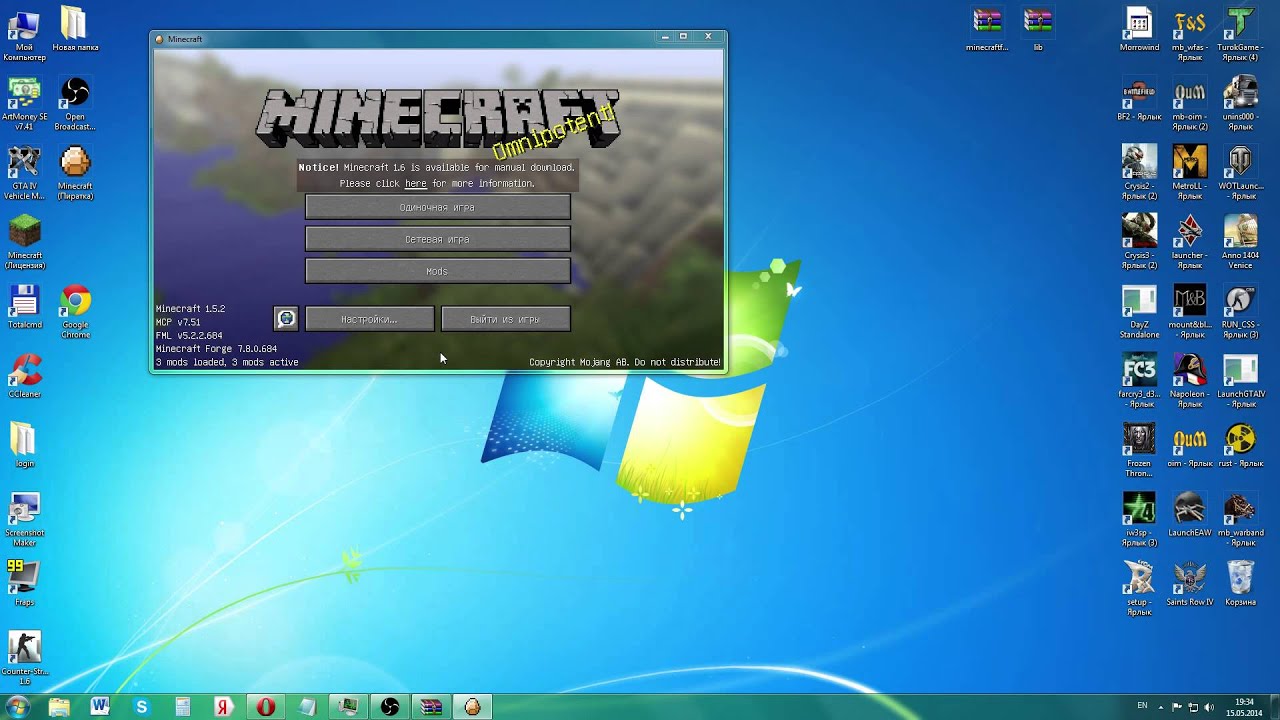
Task: Select Minecraft (Пиратка) desktop icon
Action: [75, 173]
